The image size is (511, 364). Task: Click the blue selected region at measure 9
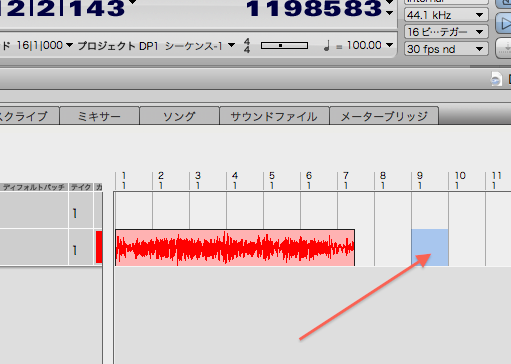pos(430,247)
